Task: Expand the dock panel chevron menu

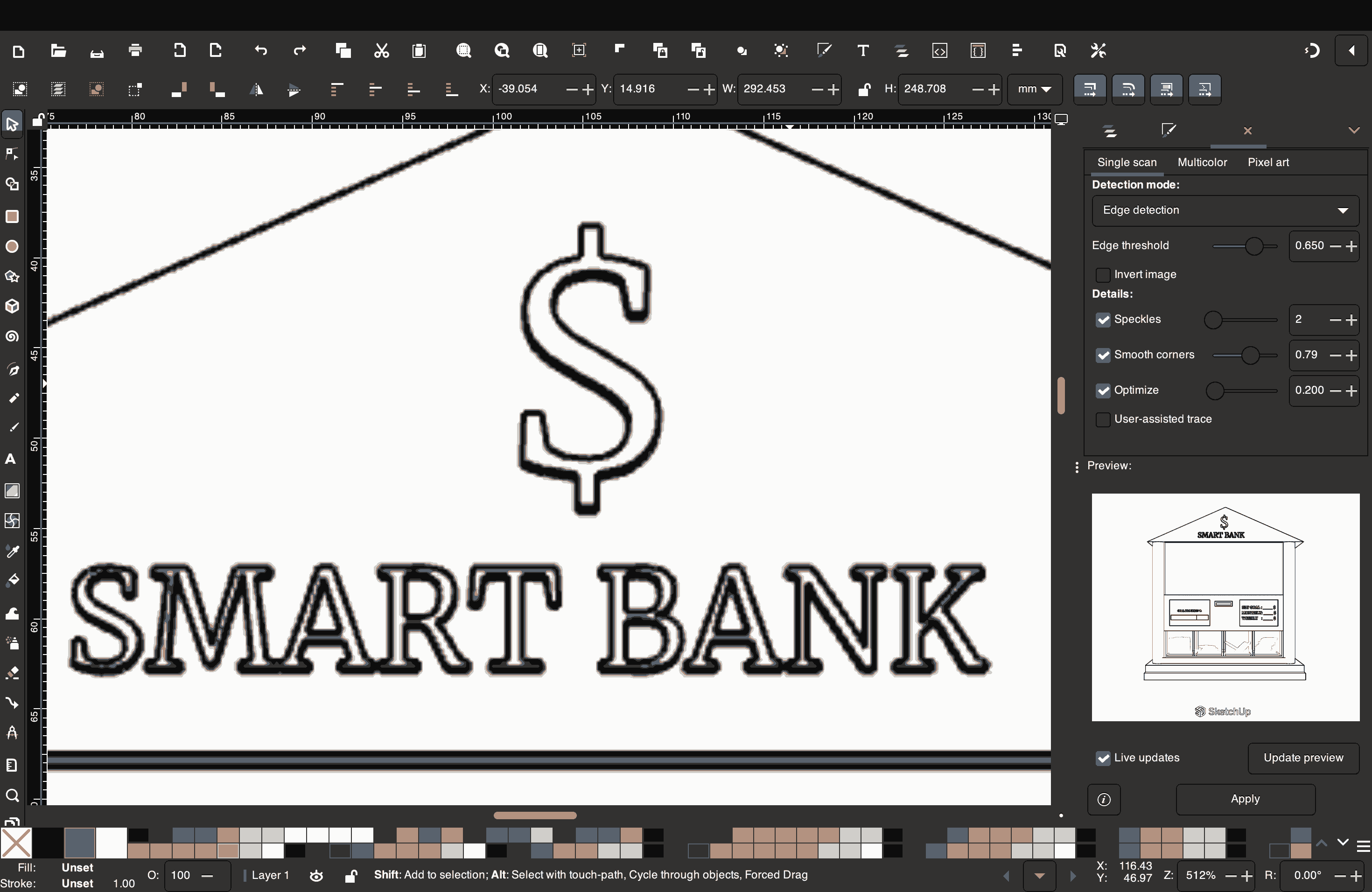Action: [x=1353, y=130]
